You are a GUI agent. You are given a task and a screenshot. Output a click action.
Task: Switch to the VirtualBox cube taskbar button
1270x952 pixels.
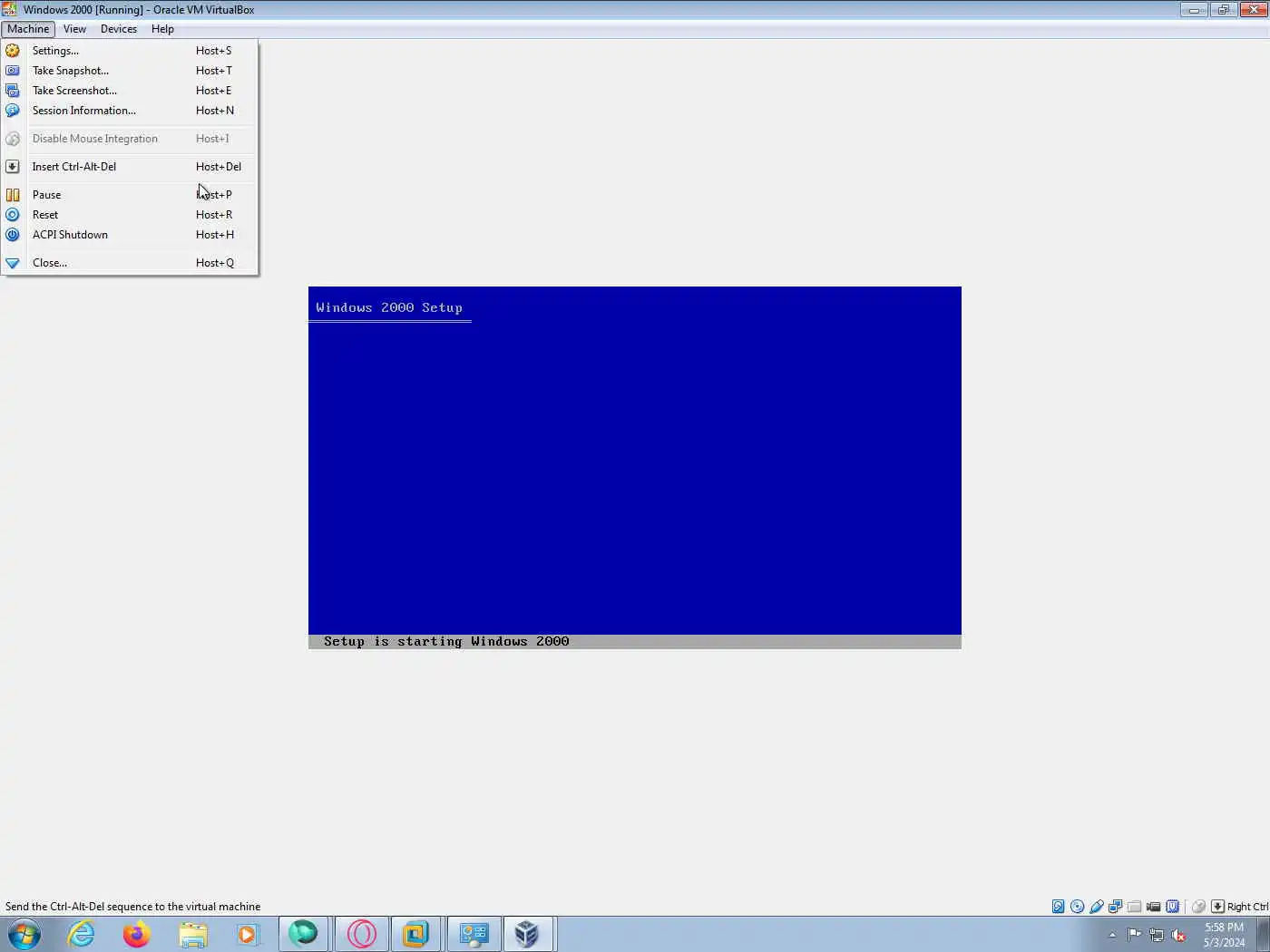pyautogui.click(x=528, y=934)
